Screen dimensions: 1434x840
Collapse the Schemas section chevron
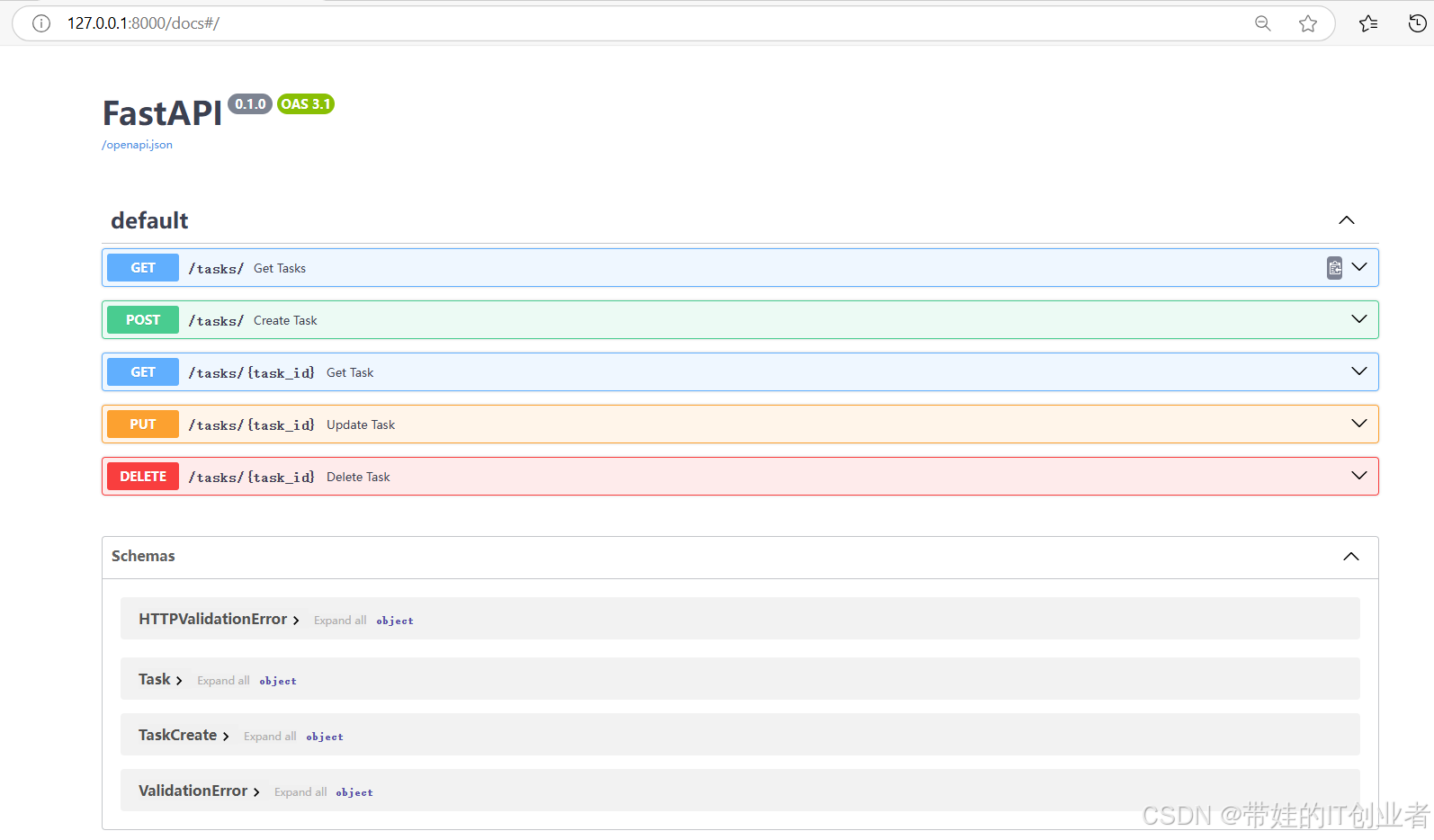pyautogui.click(x=1351, y=557)
